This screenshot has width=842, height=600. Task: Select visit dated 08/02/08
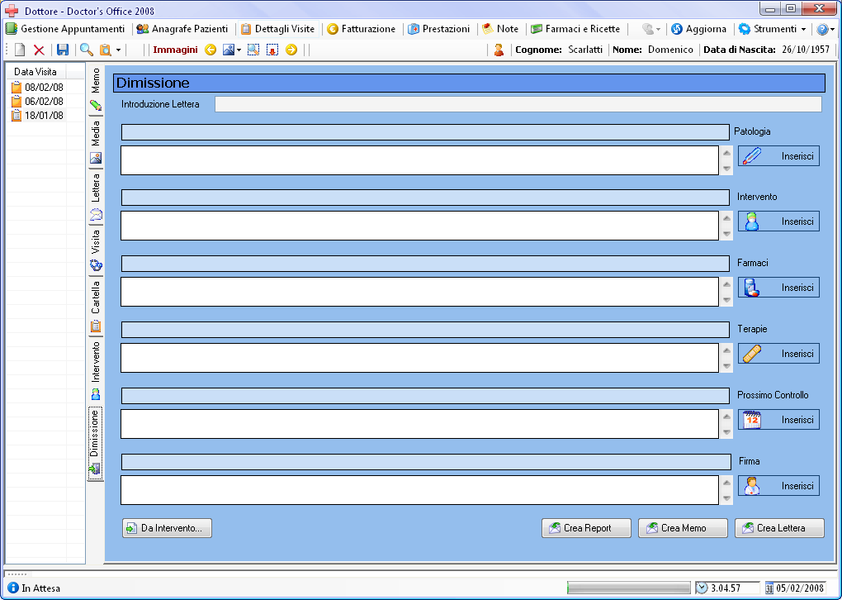tap(38, 87)
